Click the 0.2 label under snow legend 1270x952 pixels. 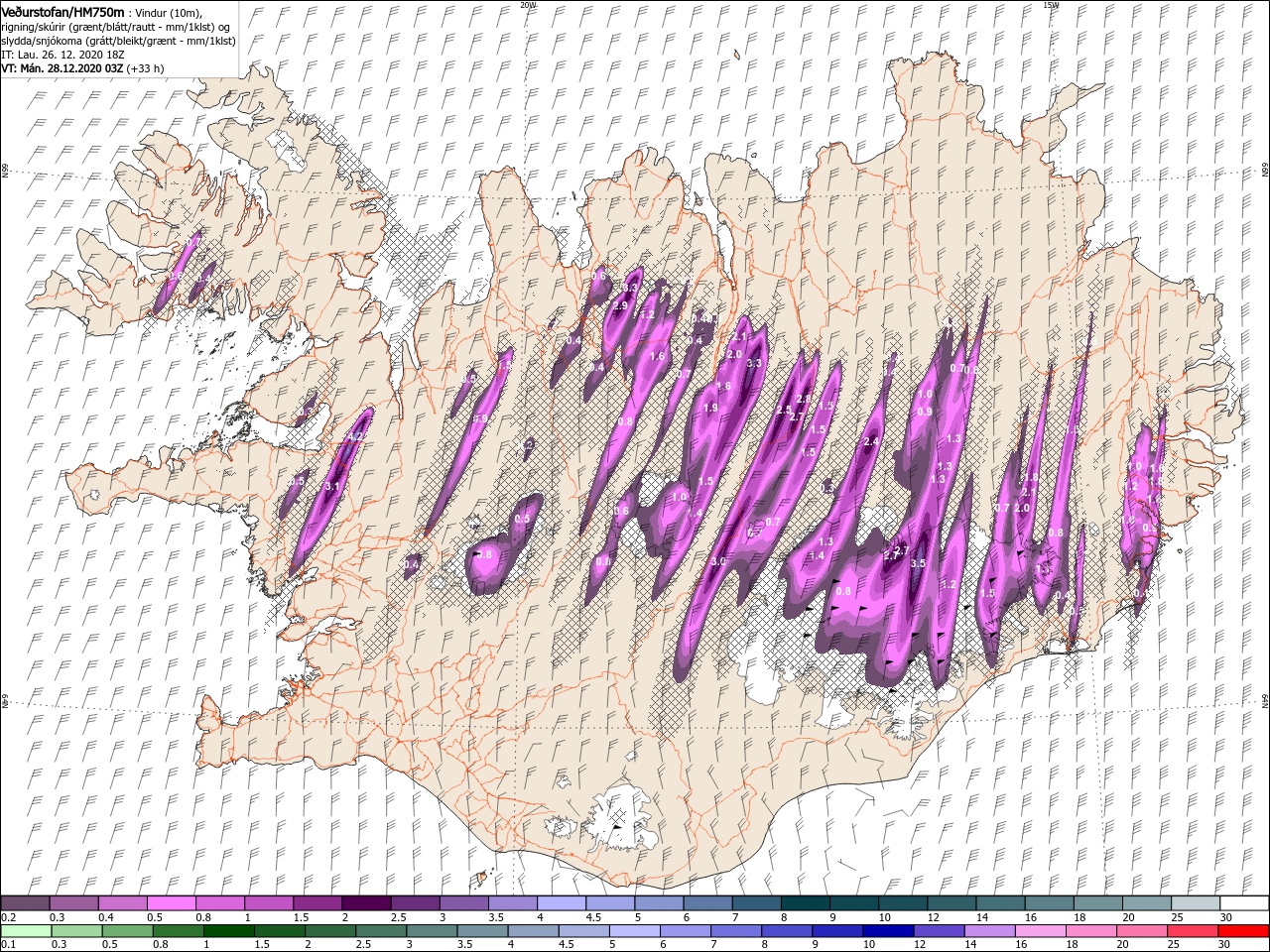pos(8,917)
